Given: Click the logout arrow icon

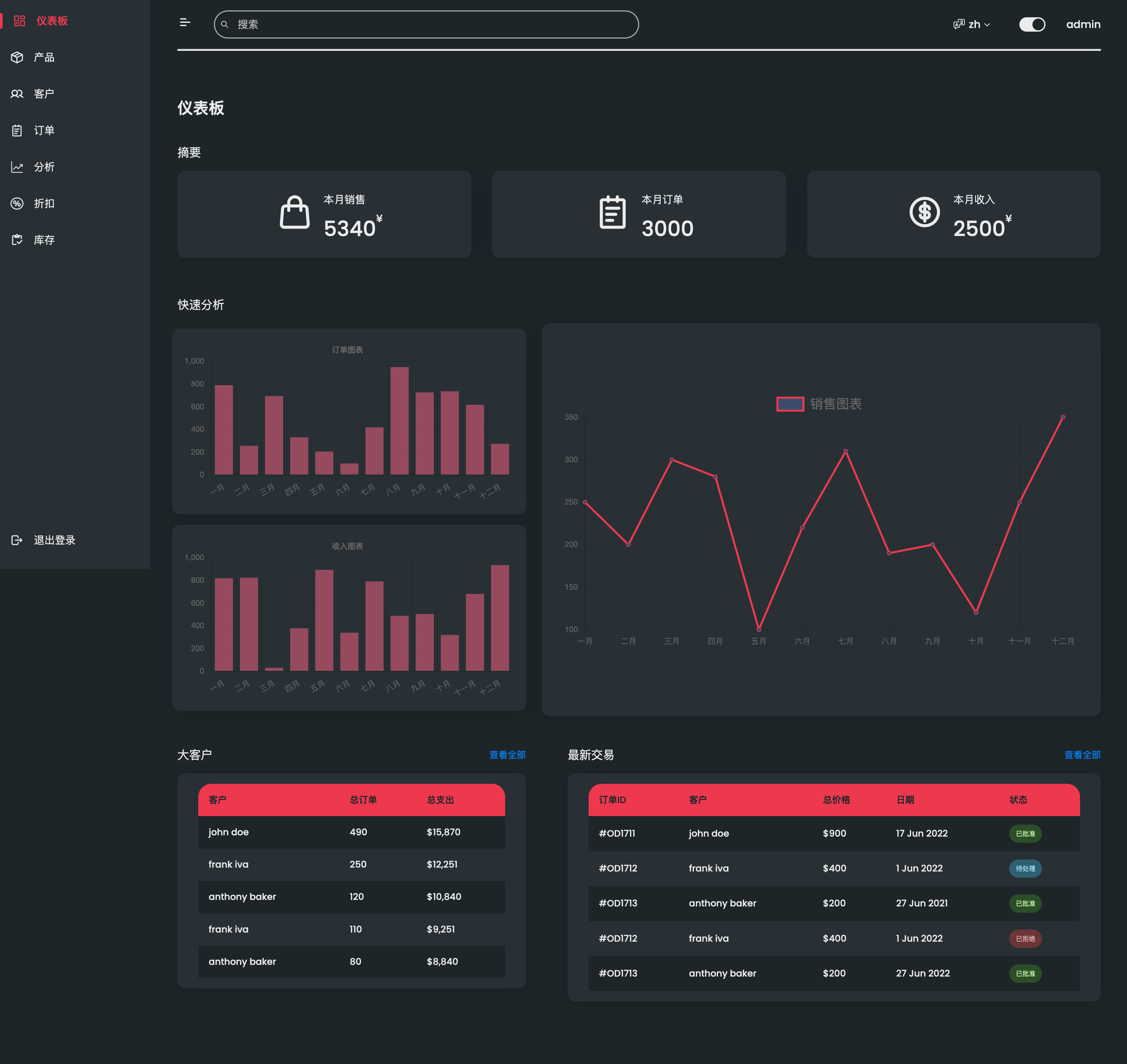Looking at the screenshot, I should [x=17, y=540].
